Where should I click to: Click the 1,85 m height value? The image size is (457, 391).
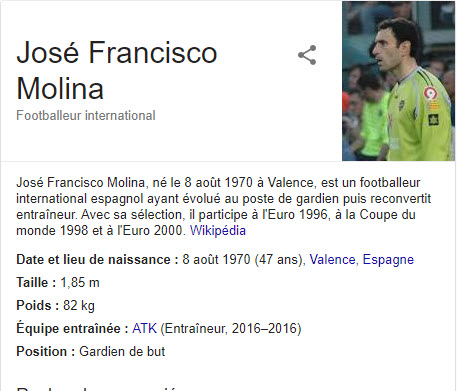[80, 283]
